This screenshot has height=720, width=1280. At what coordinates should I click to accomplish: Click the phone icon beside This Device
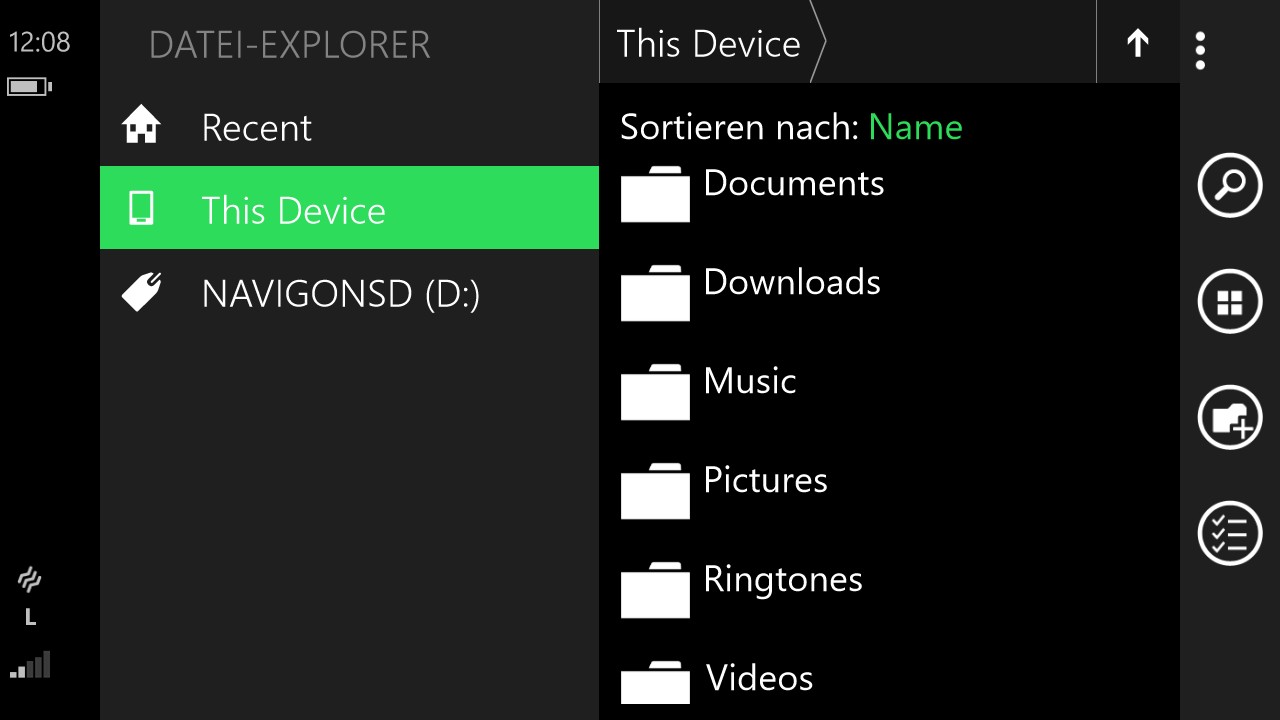tap(141, 209)
